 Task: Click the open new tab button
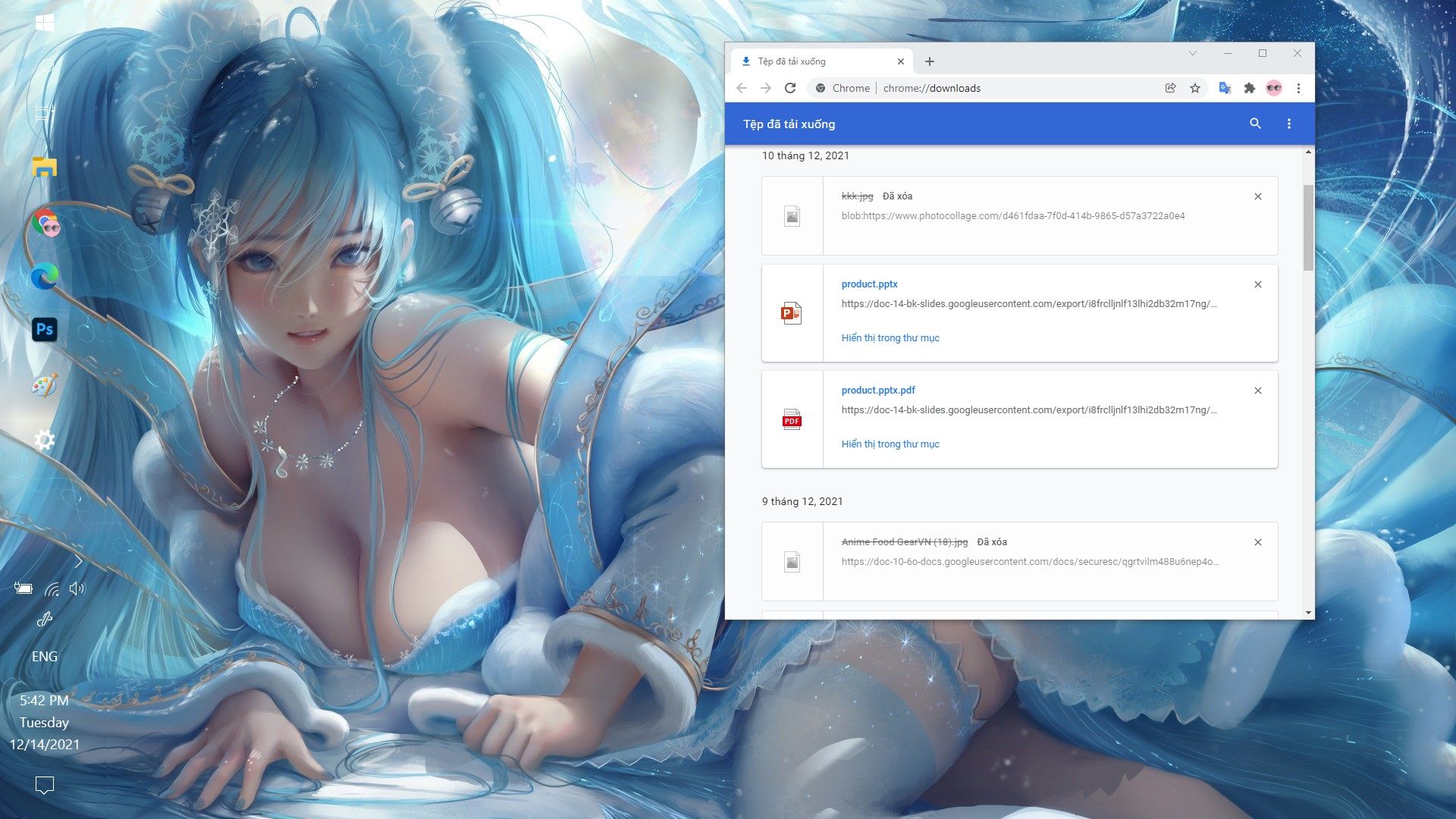tap(928, 61)
